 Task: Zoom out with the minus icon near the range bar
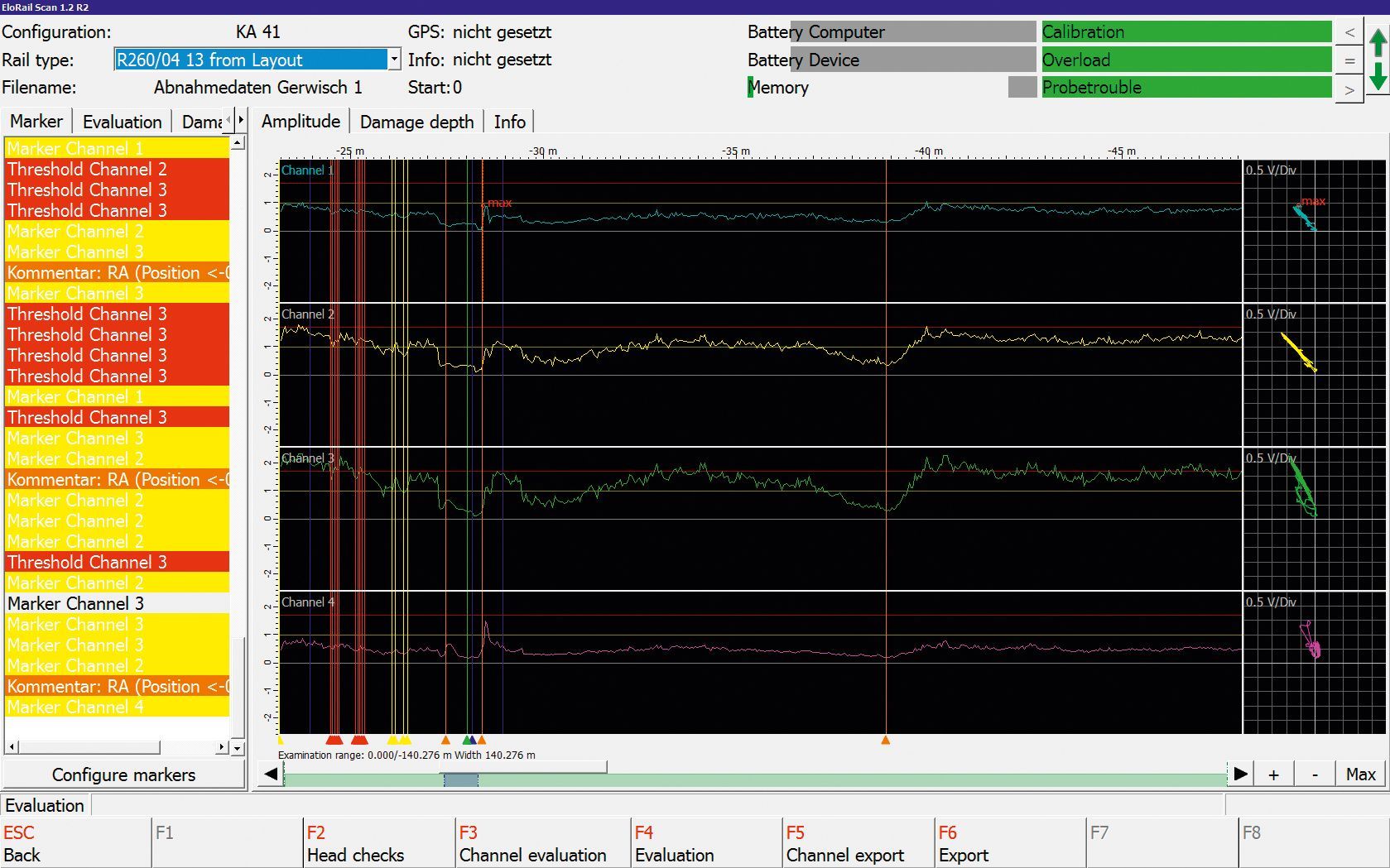click(x=1315, y=774)
